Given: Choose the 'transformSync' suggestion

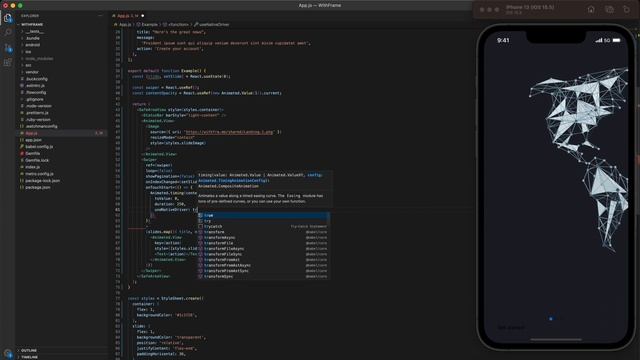Looking at the screenshot, I should [262, 276].
